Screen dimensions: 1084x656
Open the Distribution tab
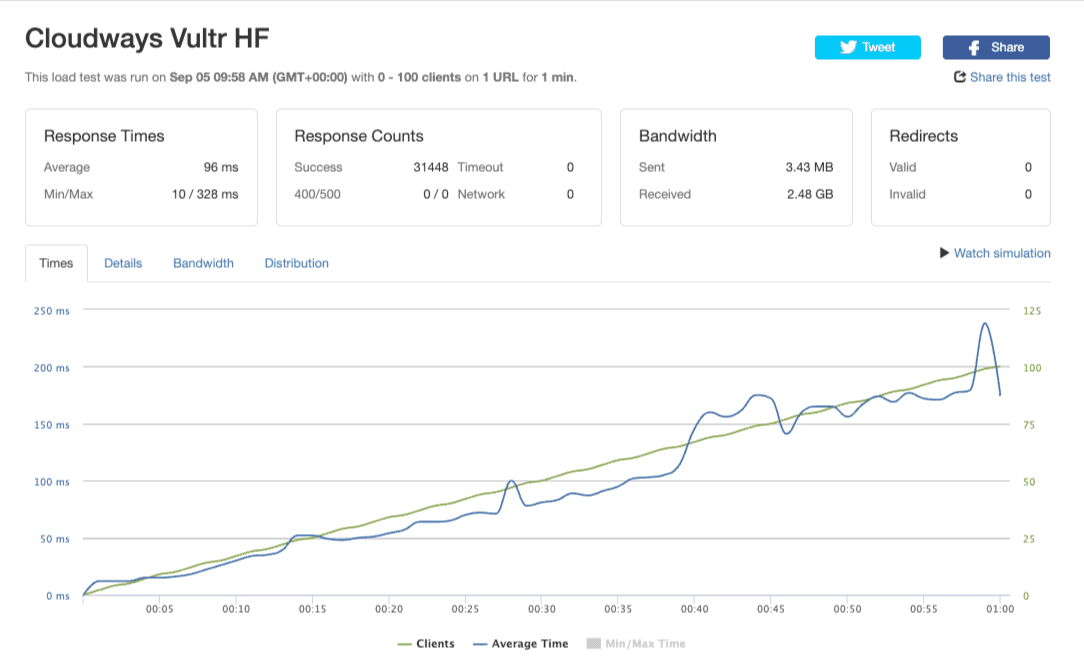point(296,263)
